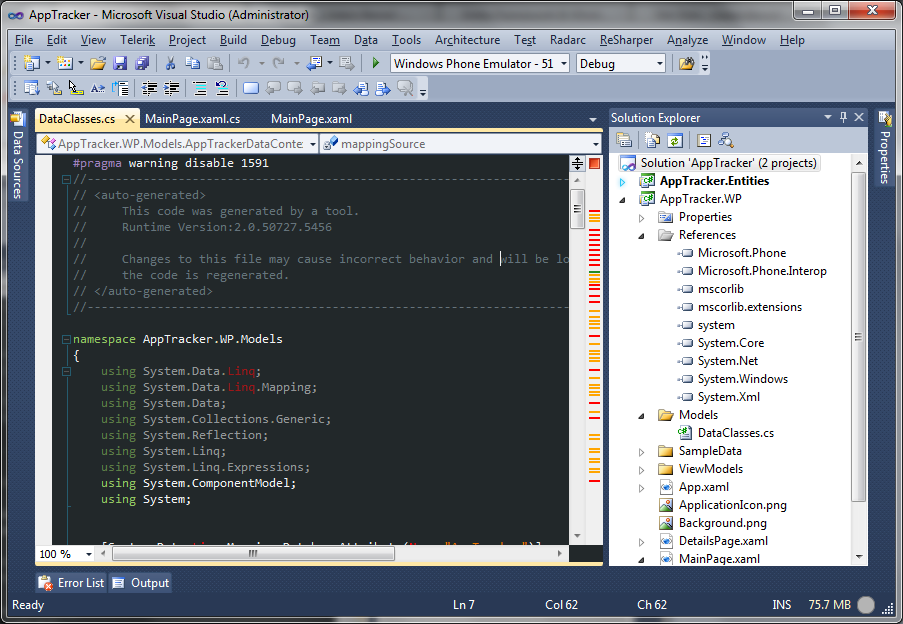Toggle the editor split bar button
903x624 pixels.
tap(577, 163)
